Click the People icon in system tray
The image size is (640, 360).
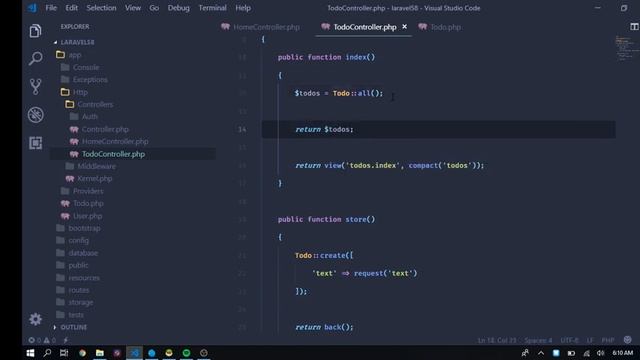pyautogui.click(x=525, y=353)
